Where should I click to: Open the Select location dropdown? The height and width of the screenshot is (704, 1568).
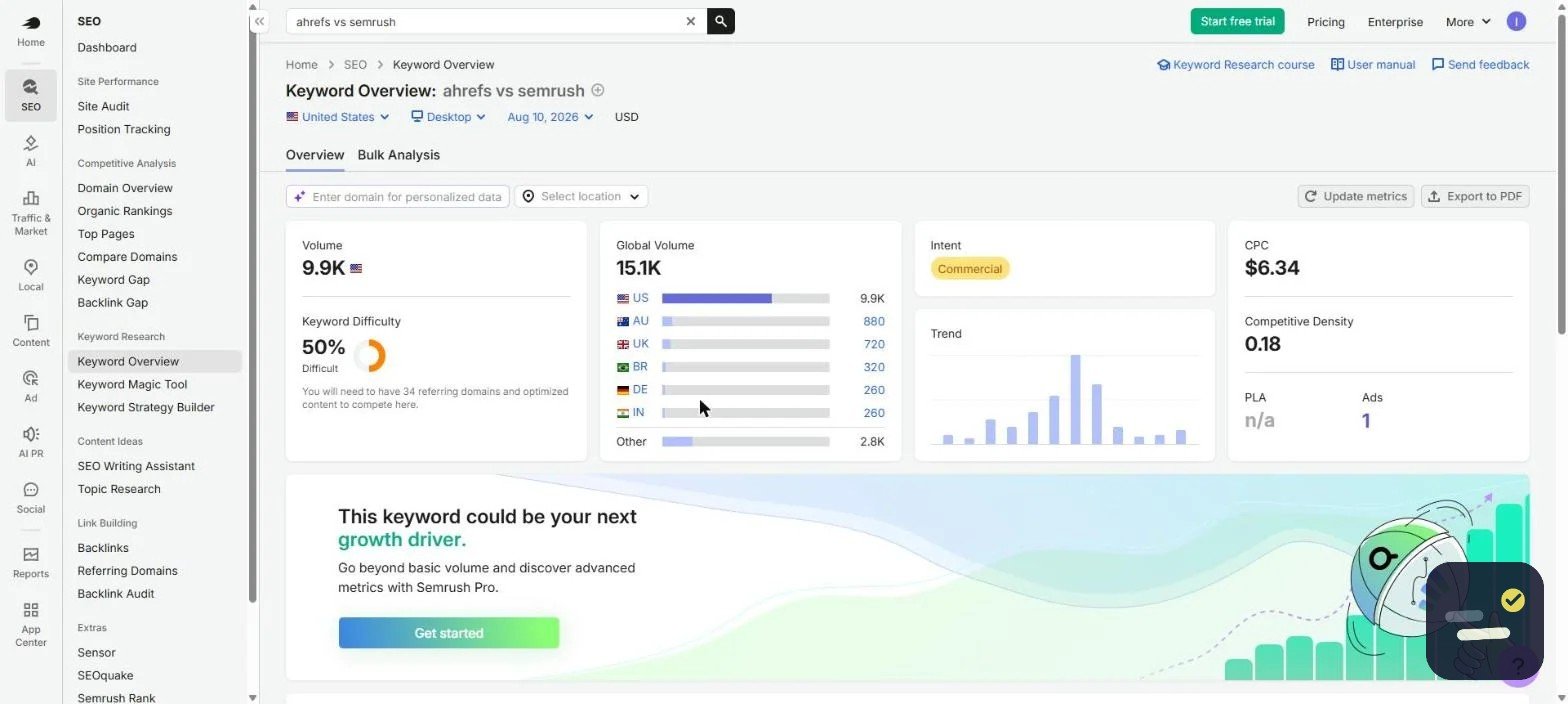pos(581,197)
